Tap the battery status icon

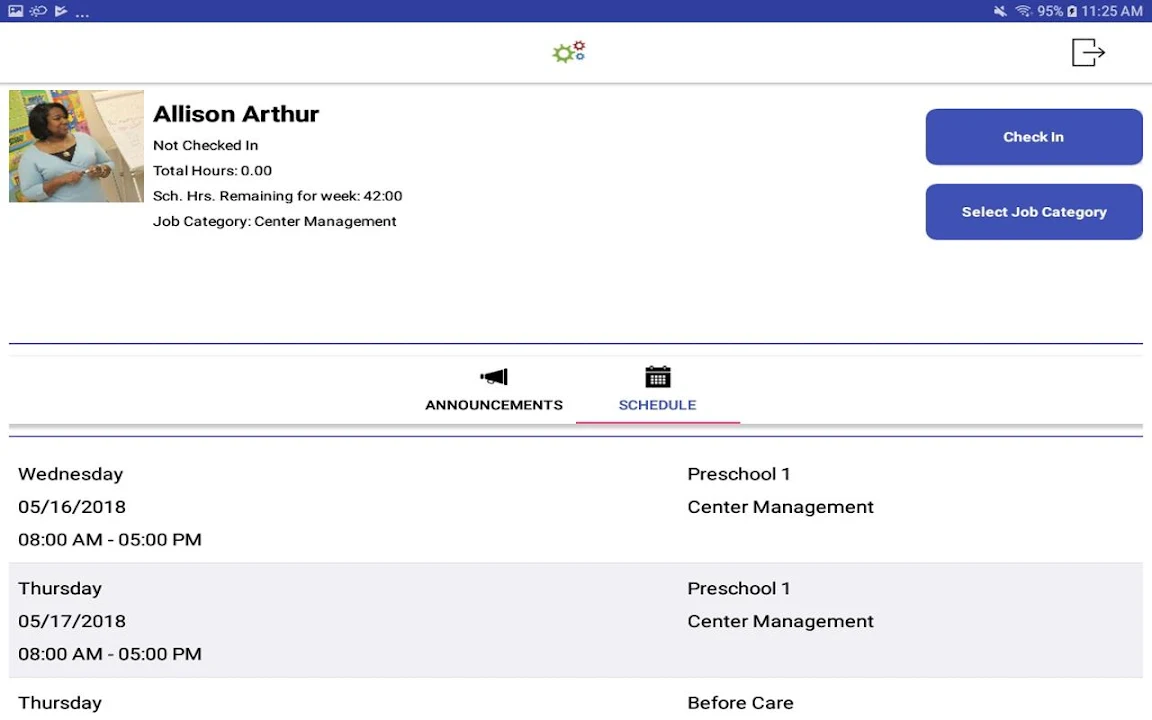tap(1072, 11)
